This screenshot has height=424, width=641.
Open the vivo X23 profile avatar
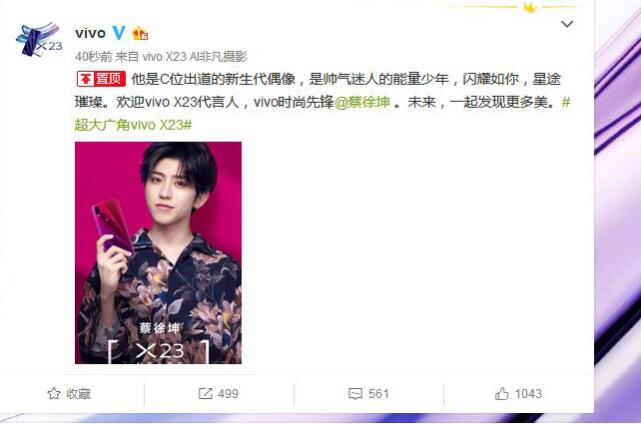39,39
